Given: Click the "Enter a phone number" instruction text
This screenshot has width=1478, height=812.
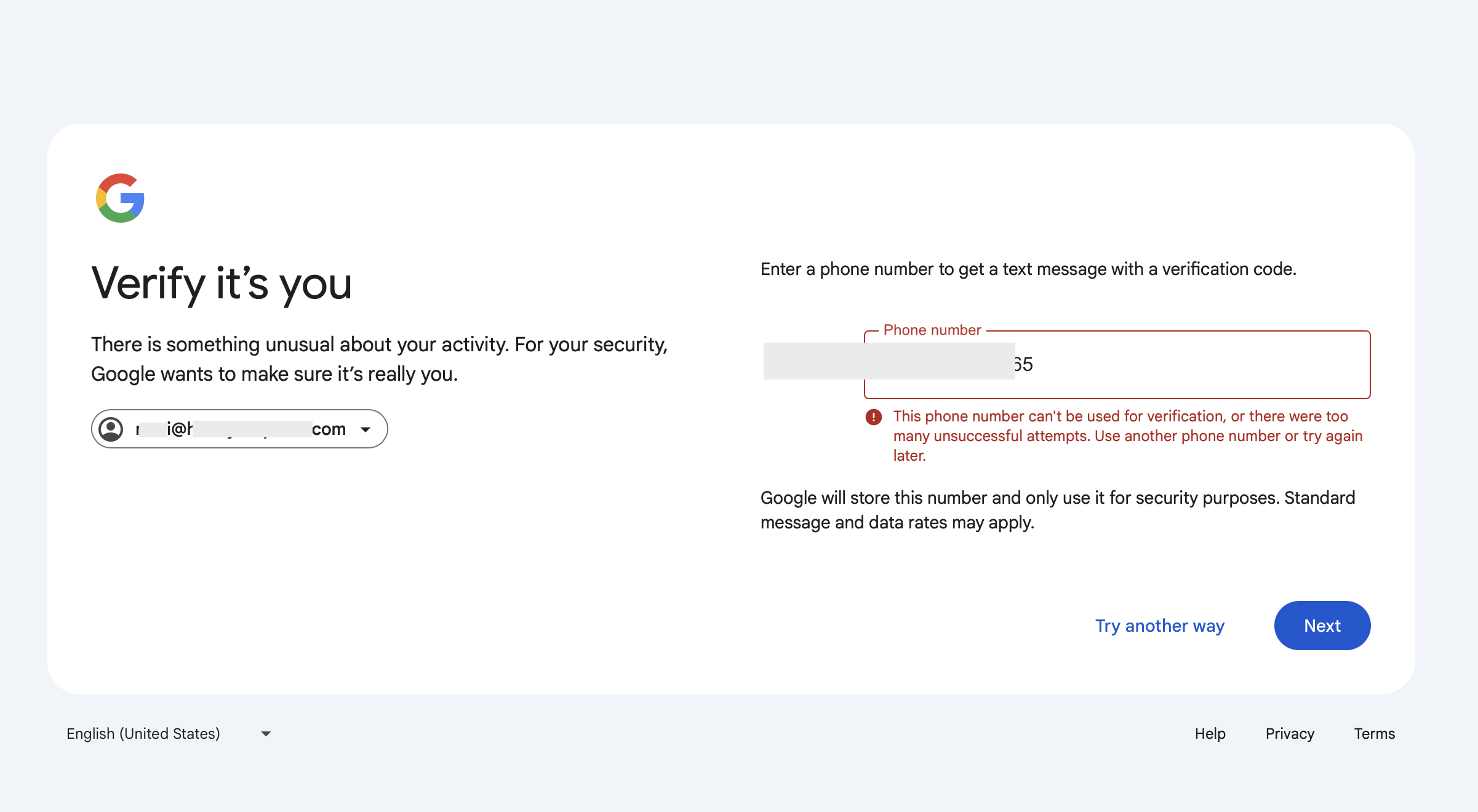Looking at the screenshot, I should coord(1028,269).
